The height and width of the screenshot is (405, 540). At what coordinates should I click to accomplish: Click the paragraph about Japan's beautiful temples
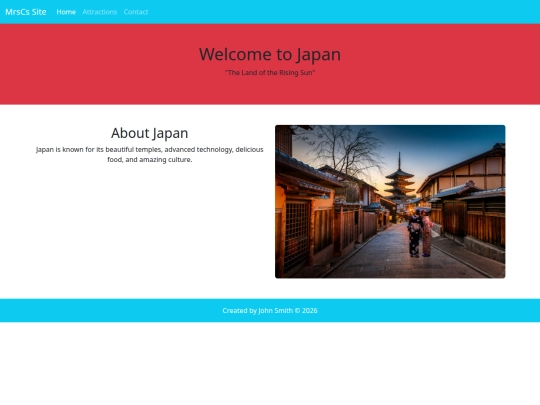149,155
